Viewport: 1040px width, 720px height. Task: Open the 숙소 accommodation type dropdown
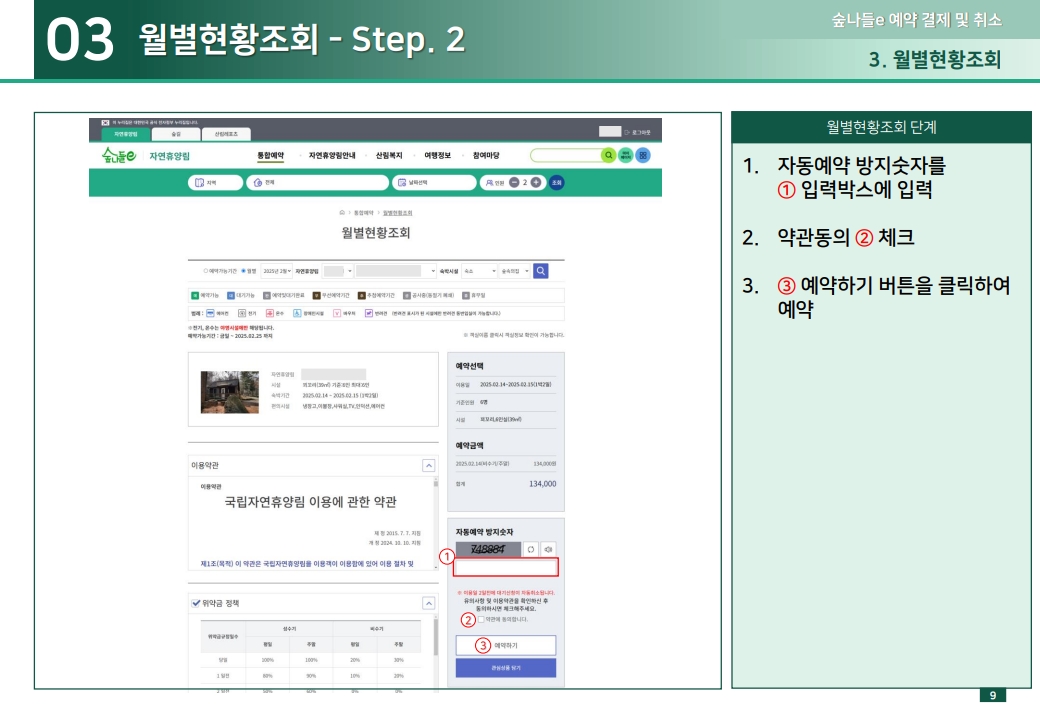tap(480, 271)
